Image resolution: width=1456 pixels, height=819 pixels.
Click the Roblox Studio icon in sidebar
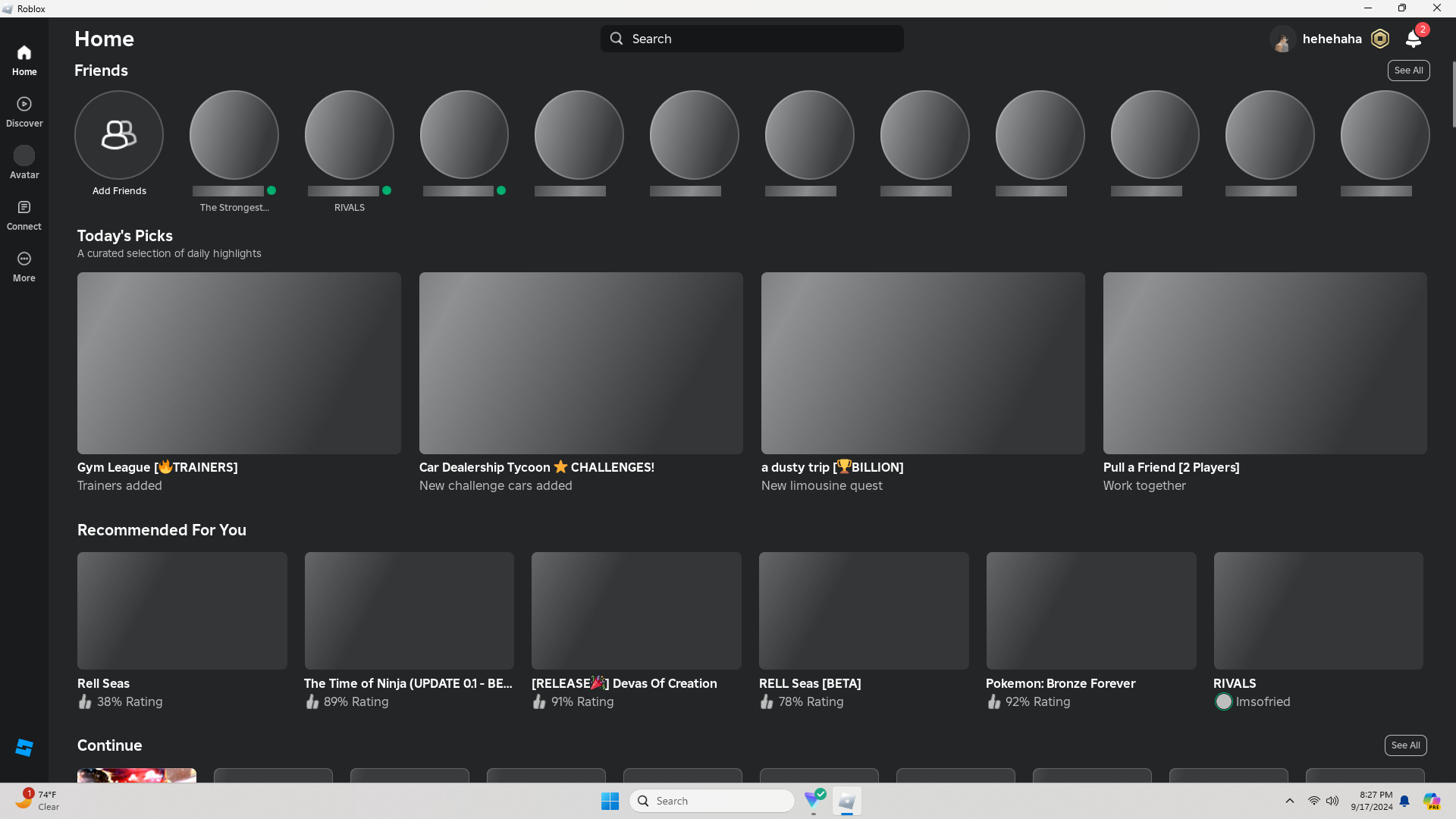pyautogui.click(x=24, y=748)
